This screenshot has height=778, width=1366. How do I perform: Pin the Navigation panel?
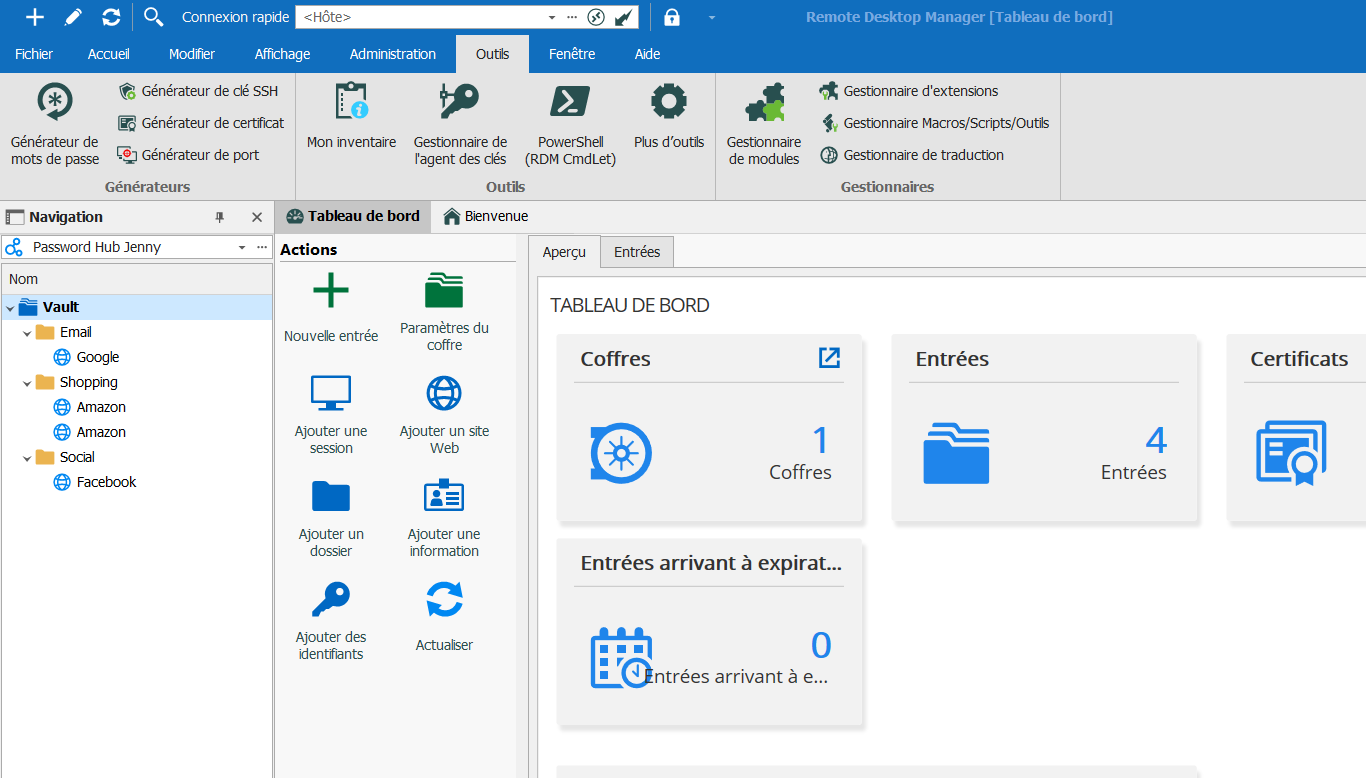click(x=220, y=217)
